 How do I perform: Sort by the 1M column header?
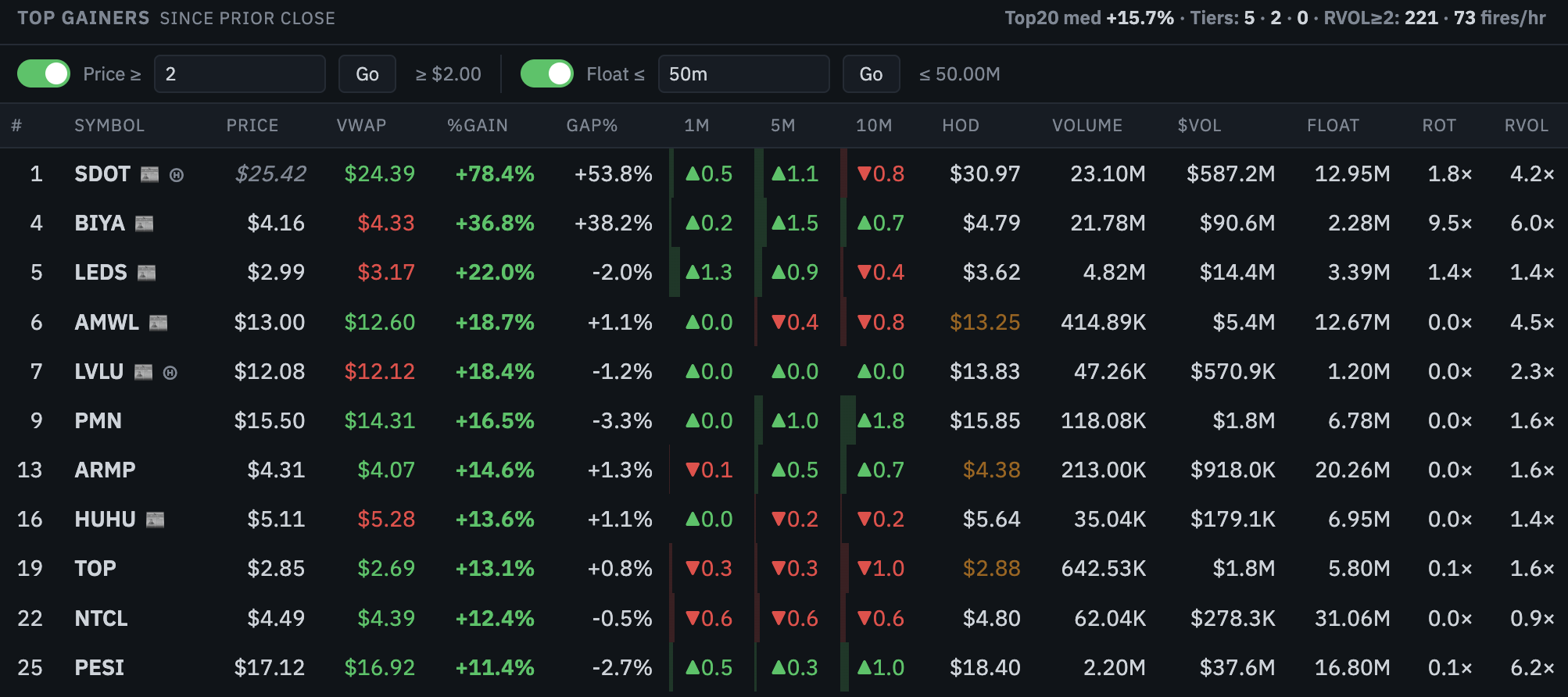coord(696,126)
